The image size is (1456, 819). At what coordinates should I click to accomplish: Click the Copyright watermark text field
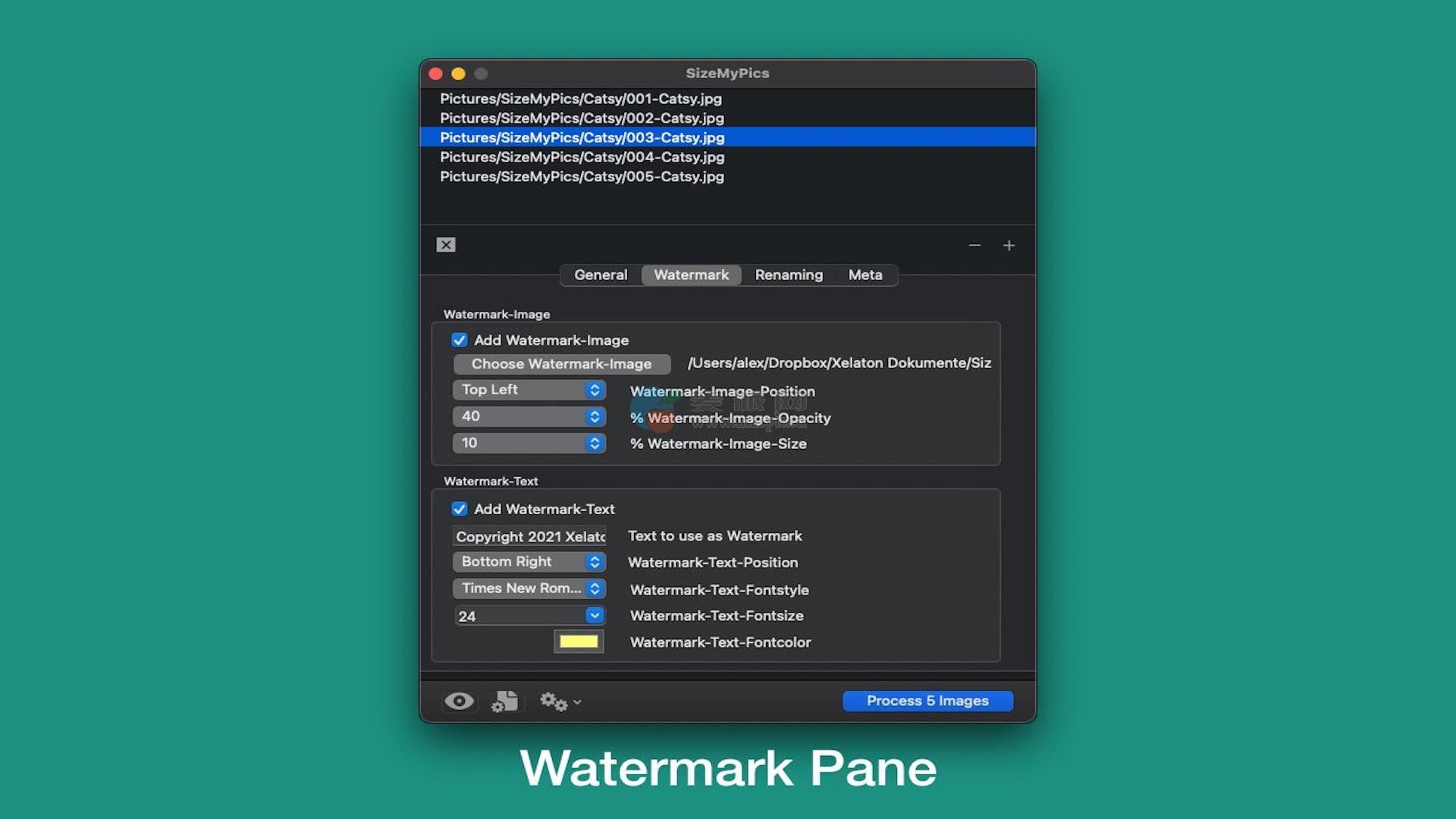tap(529, 536)
